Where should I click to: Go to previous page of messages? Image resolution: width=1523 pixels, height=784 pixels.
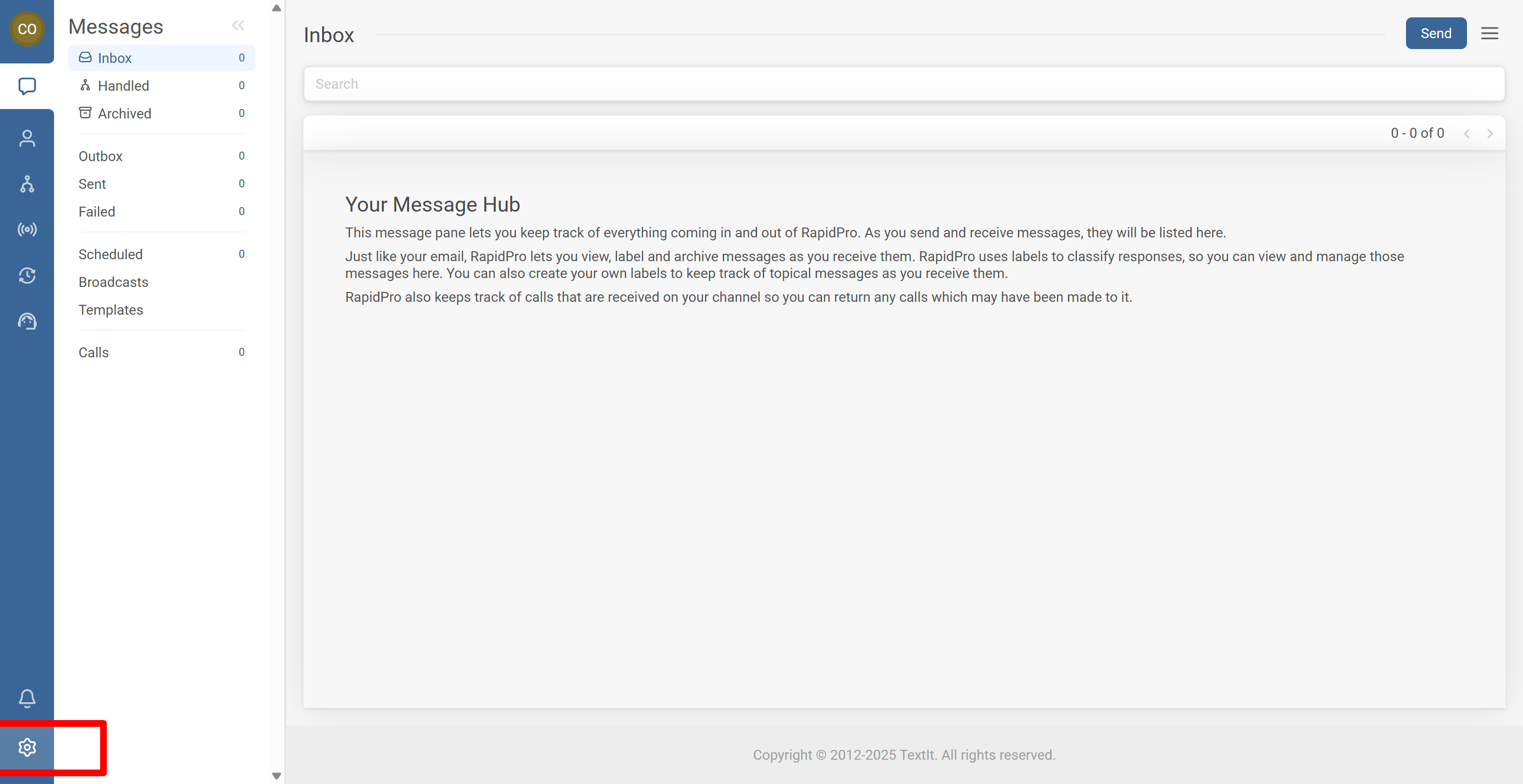pos(1467,133)
